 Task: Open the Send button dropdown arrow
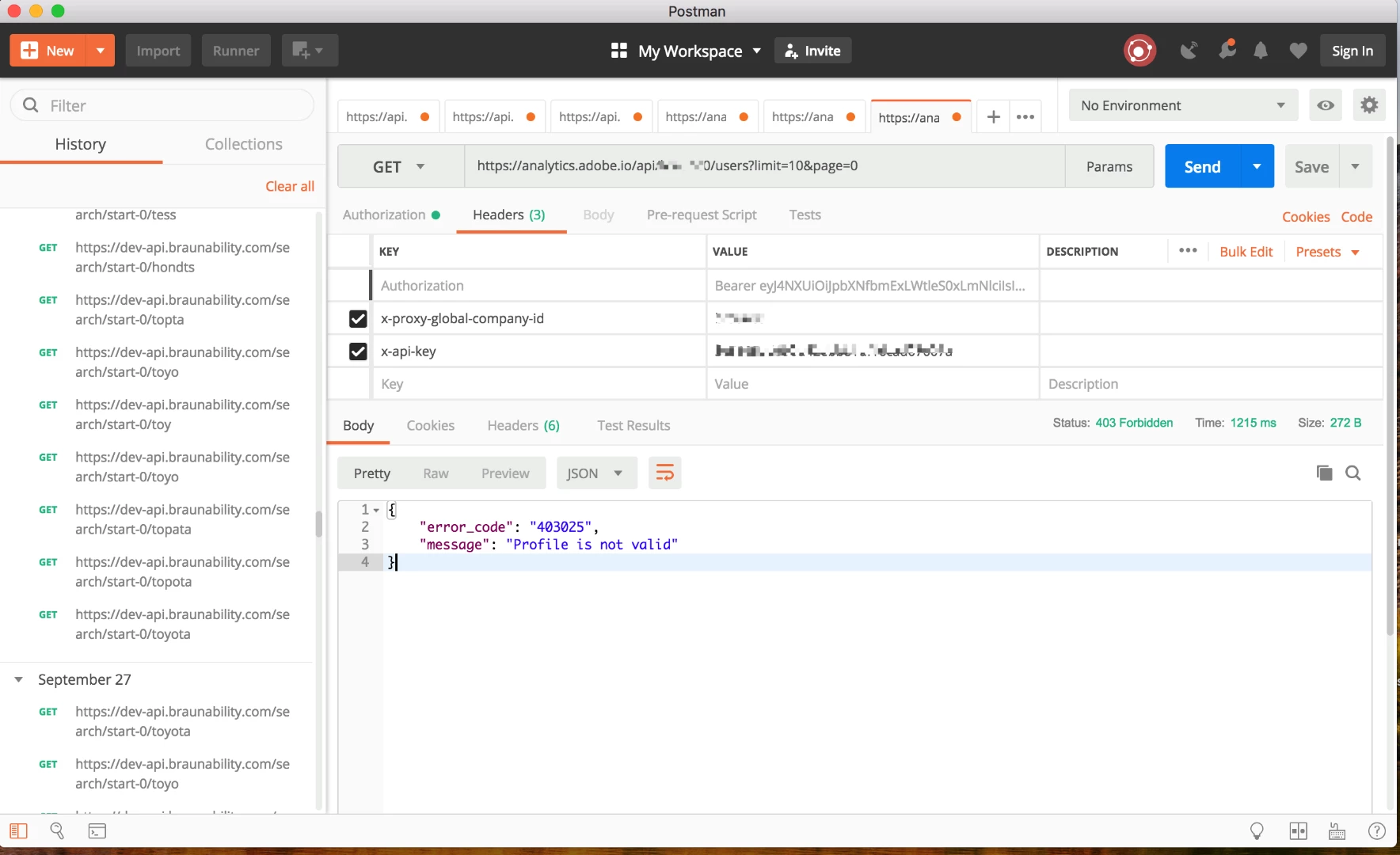1257,166
